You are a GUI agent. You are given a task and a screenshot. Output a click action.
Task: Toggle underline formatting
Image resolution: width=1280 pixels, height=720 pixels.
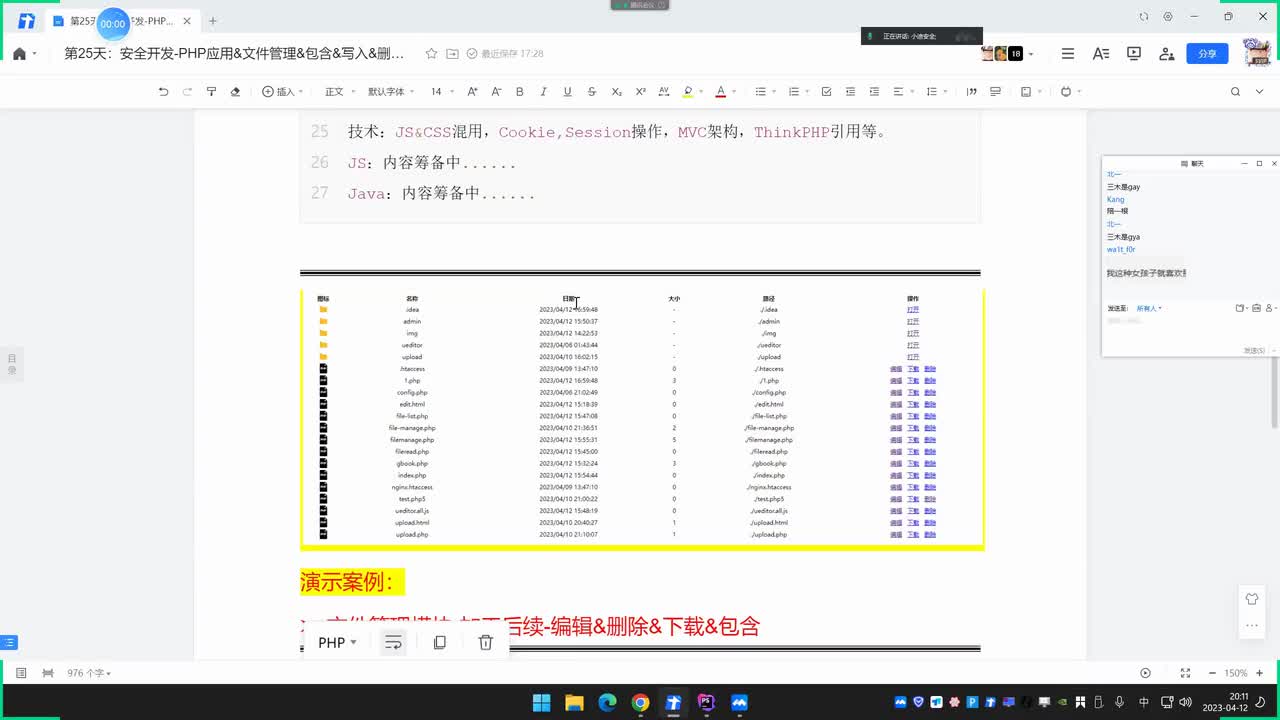[x=568, y=91]
